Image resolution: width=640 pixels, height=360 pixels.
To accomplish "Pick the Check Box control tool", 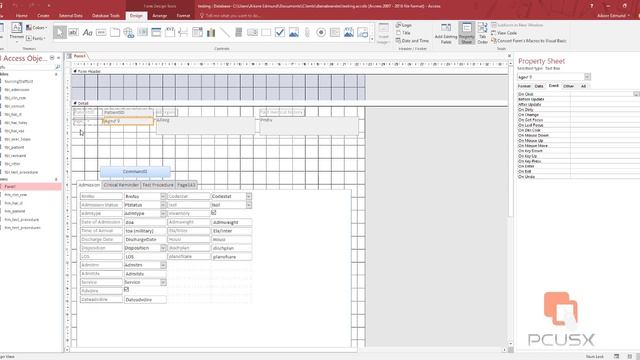I will [x=280, y=32].
